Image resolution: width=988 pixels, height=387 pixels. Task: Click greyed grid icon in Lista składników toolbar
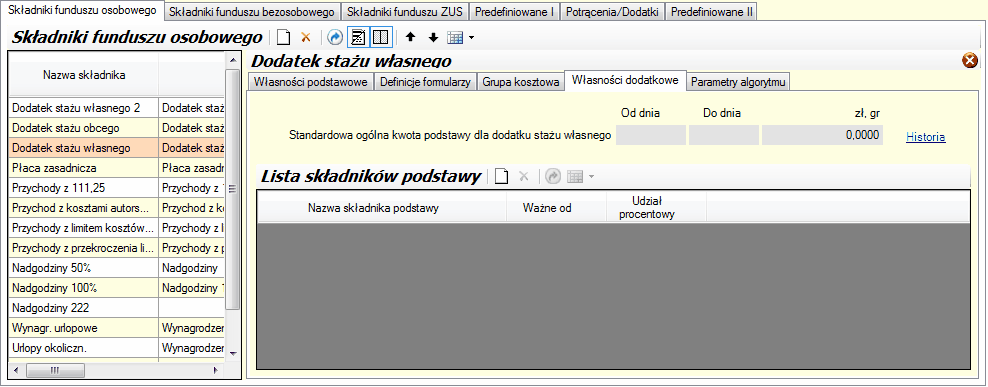click(575, 177)
